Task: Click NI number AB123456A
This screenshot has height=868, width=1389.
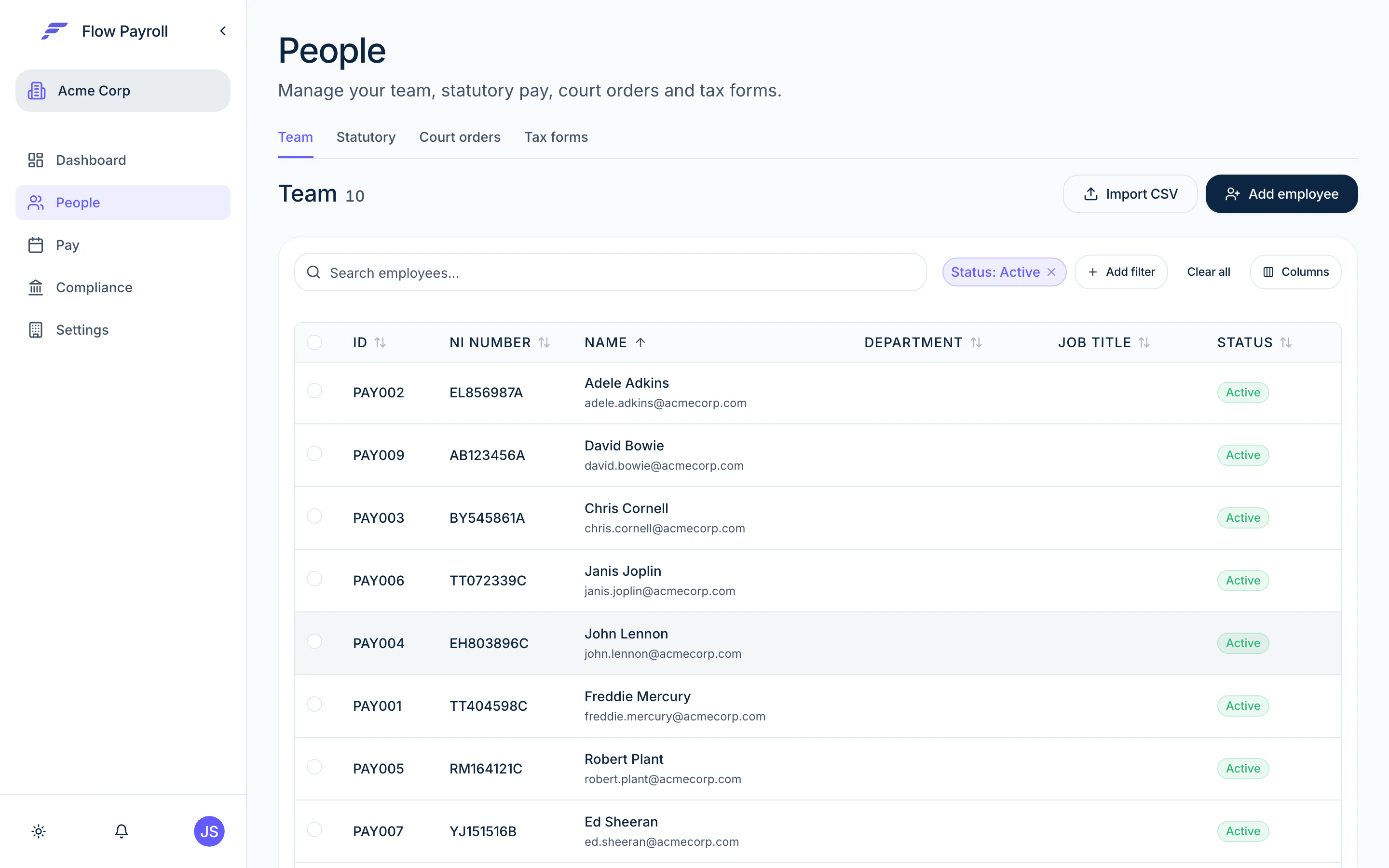Action: point(487,455)
